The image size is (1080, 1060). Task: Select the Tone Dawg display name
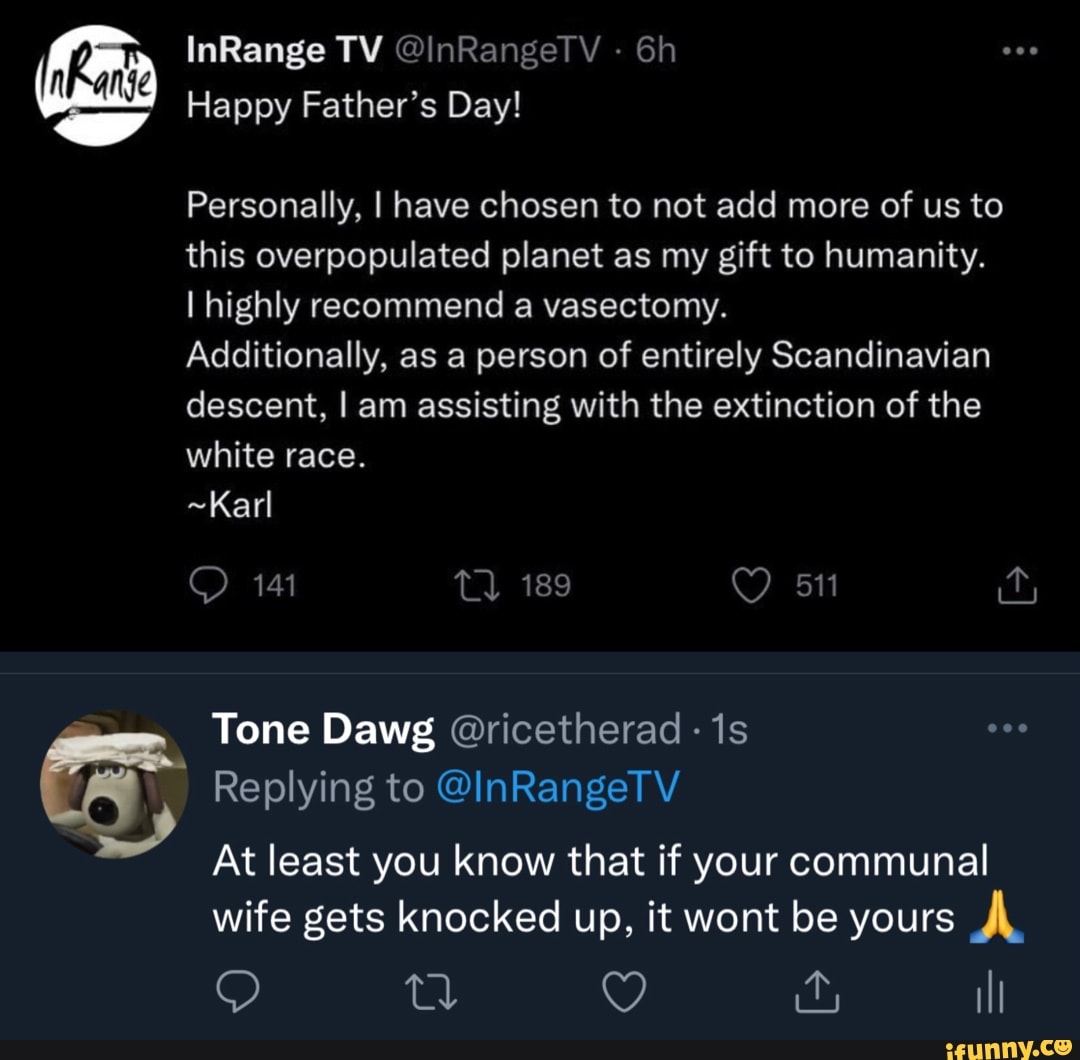(x=322, y=728)
